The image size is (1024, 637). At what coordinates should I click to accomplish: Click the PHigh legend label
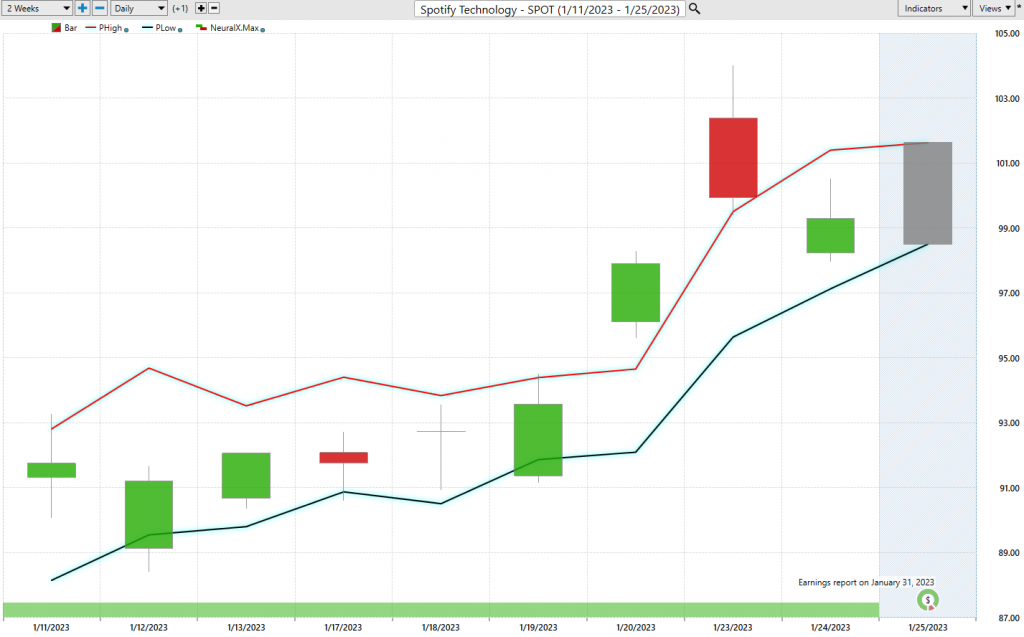110,28
